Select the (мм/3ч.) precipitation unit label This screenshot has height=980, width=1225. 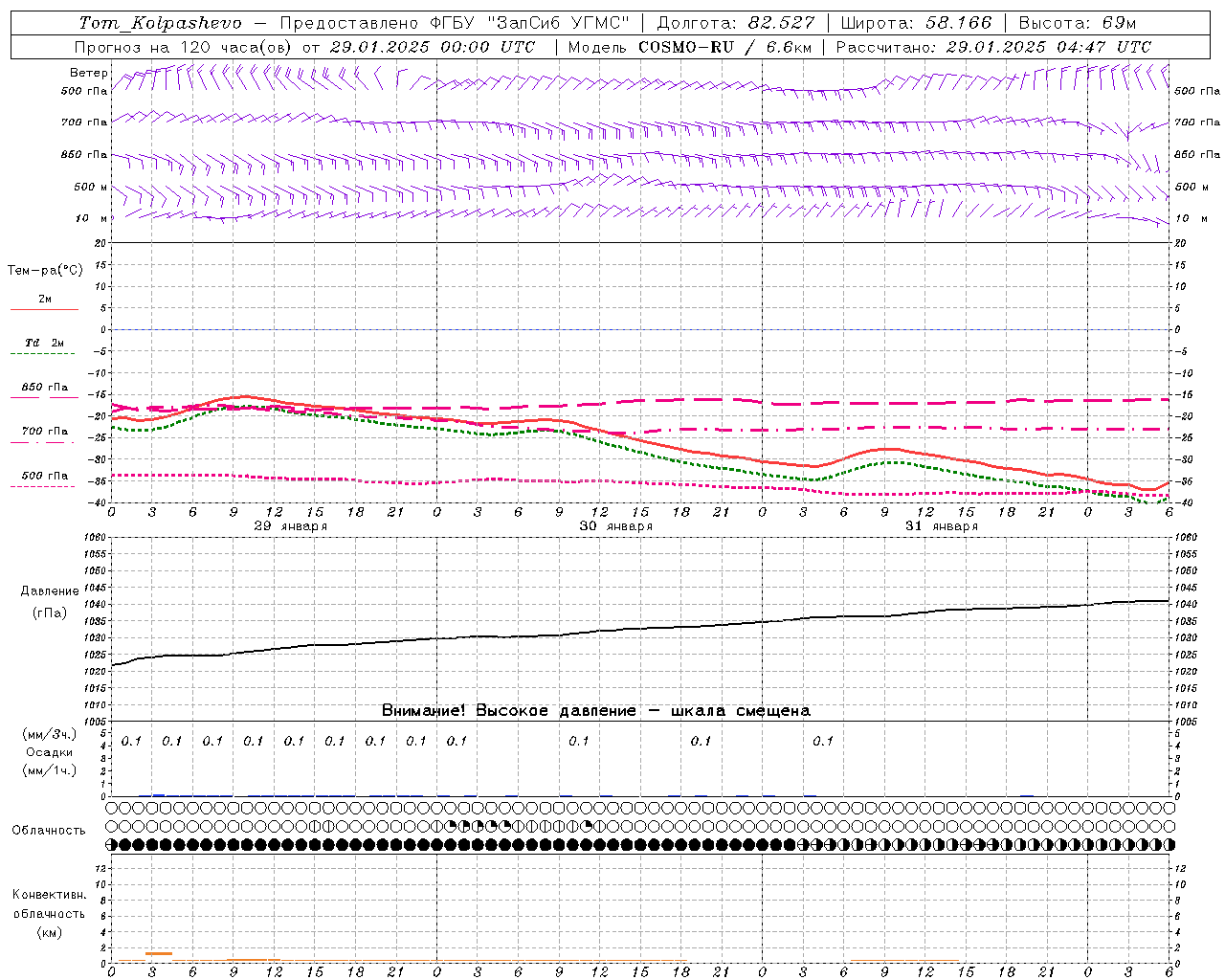click(50, 734)
